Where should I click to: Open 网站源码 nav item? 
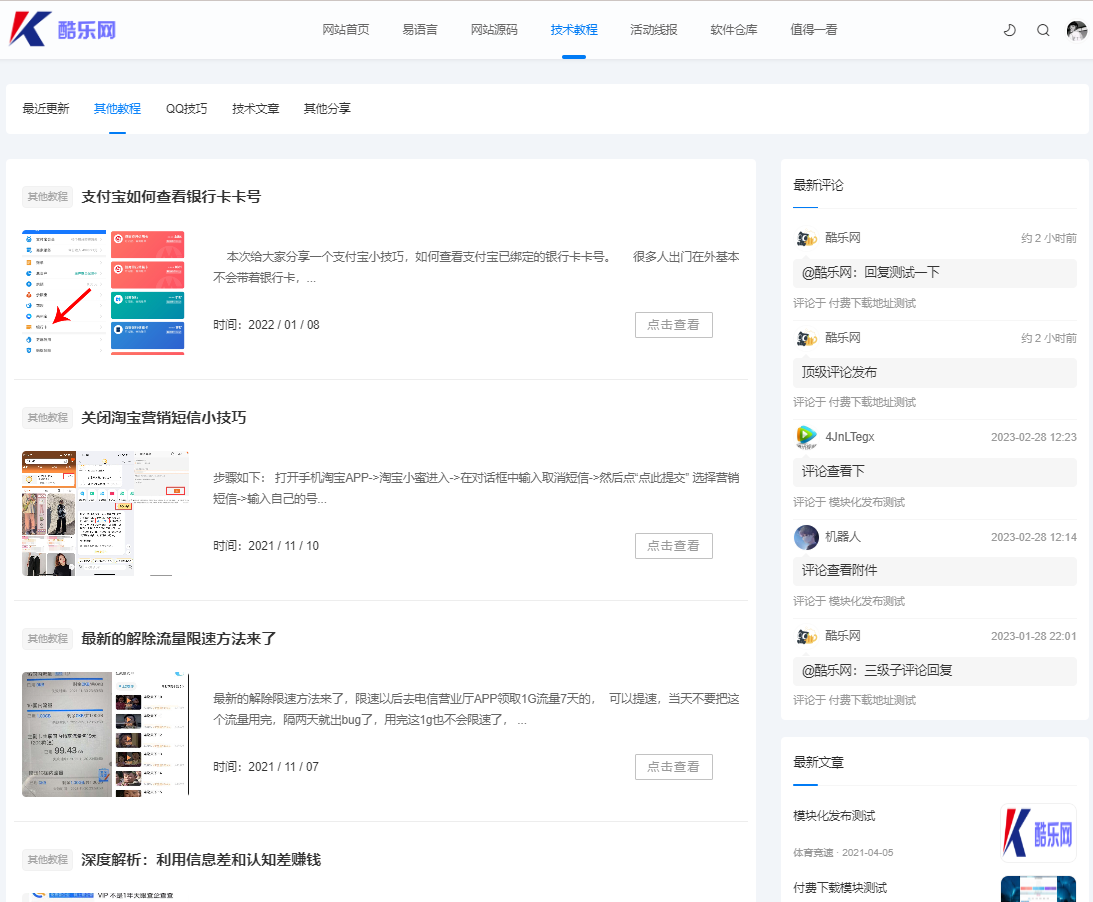494,29
